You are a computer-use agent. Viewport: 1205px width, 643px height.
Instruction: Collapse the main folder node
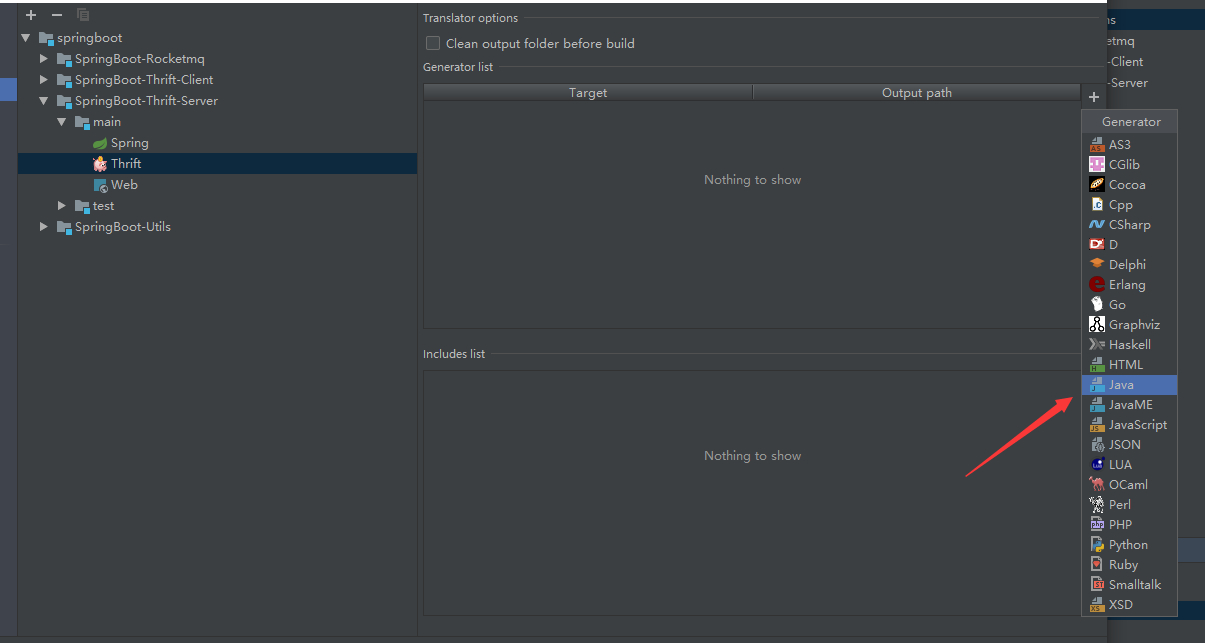pyautogui.click(x=62, y=122)
